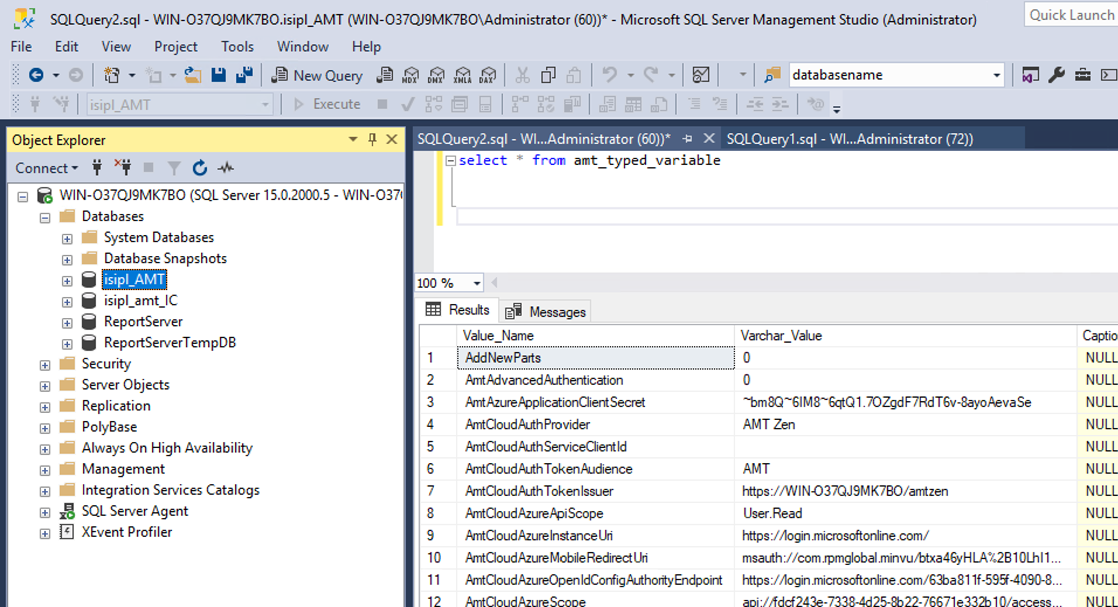1118x607 pixels.
Task: Open the New Project dropdown arrow
Action: pos(132,75)
